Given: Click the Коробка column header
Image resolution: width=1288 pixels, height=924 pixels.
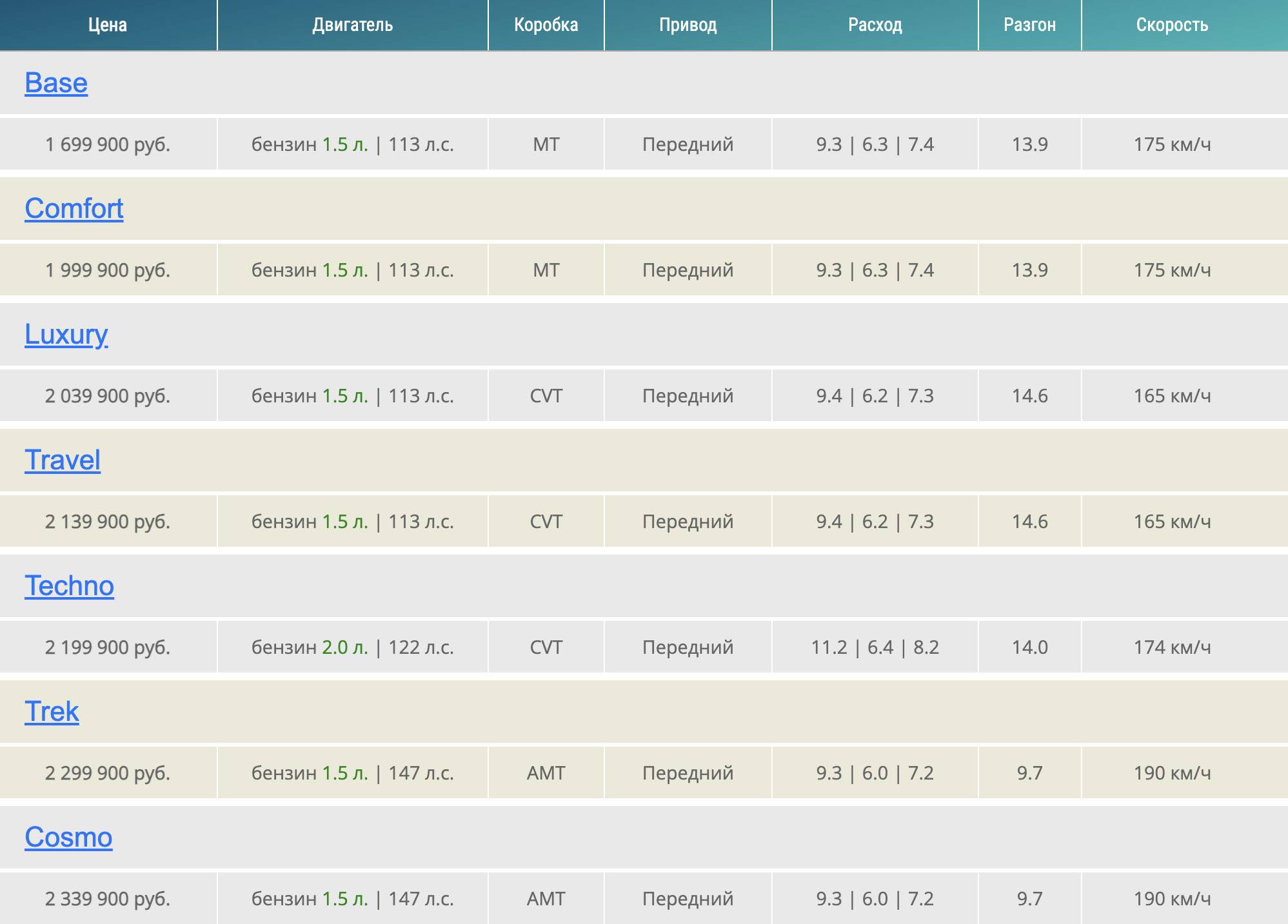Looking at the screenshot, I should tap(546, 25).
